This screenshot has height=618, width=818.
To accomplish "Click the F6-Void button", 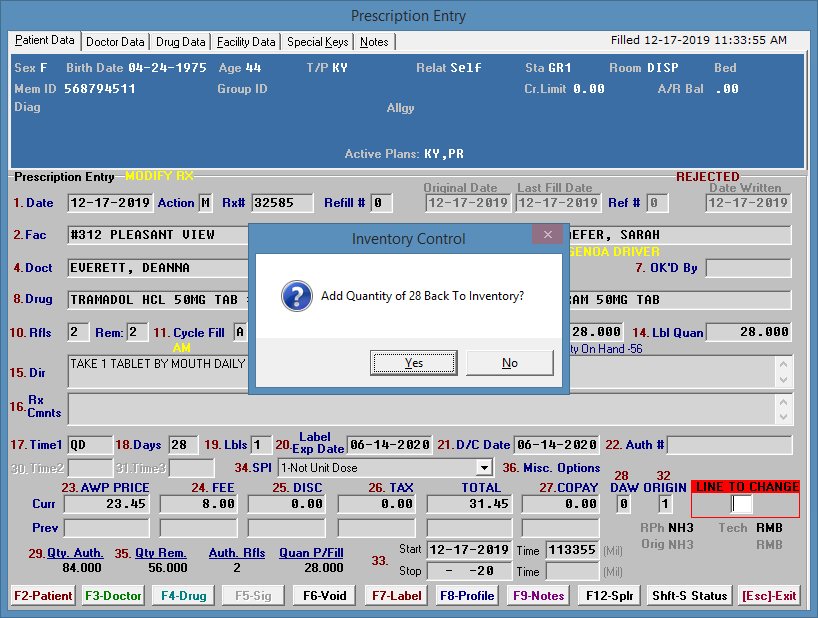I will click(325, 595).
